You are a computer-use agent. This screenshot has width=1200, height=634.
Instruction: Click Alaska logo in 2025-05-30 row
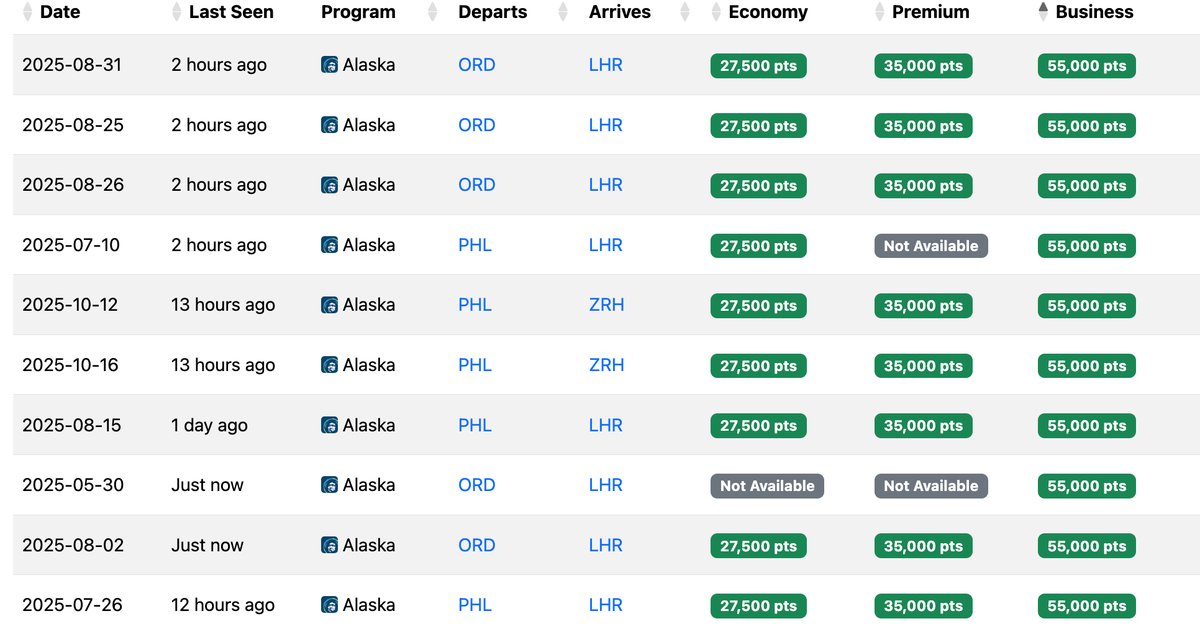coord(329,485)
